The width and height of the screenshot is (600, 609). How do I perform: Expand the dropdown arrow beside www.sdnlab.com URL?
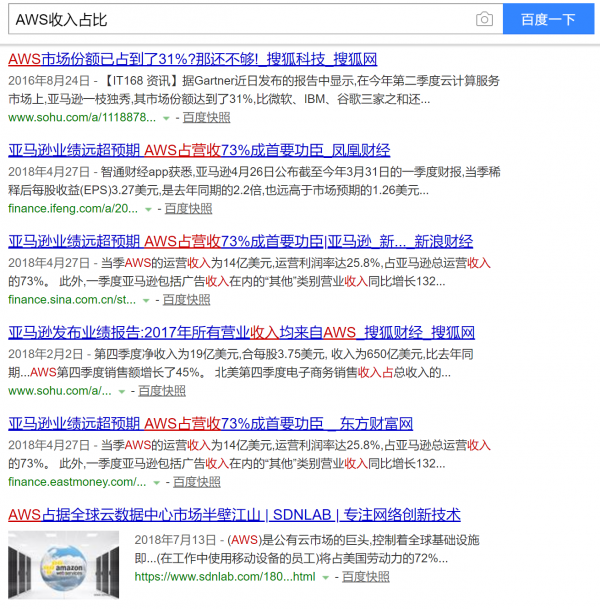[x=325, y=578]
